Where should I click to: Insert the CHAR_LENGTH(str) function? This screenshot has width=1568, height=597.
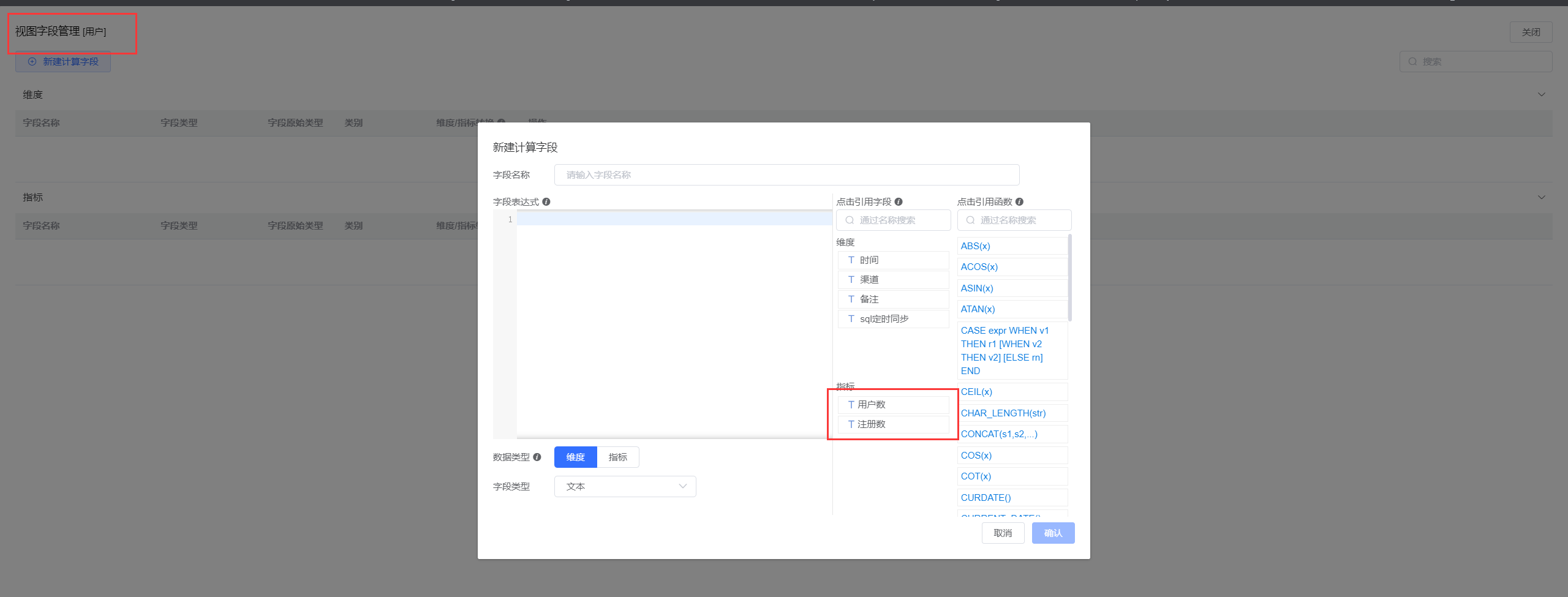1012,413
